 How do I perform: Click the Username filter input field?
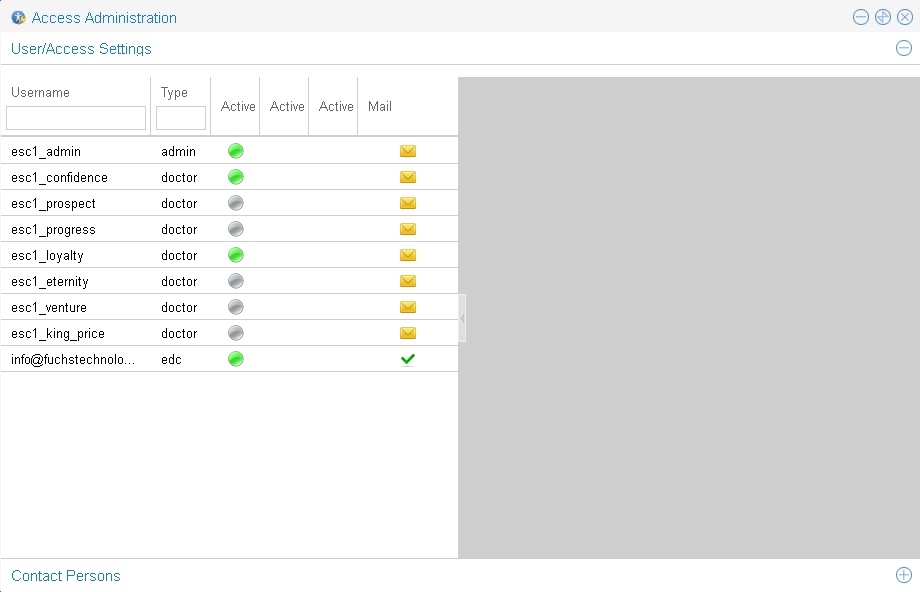[76, 118]
